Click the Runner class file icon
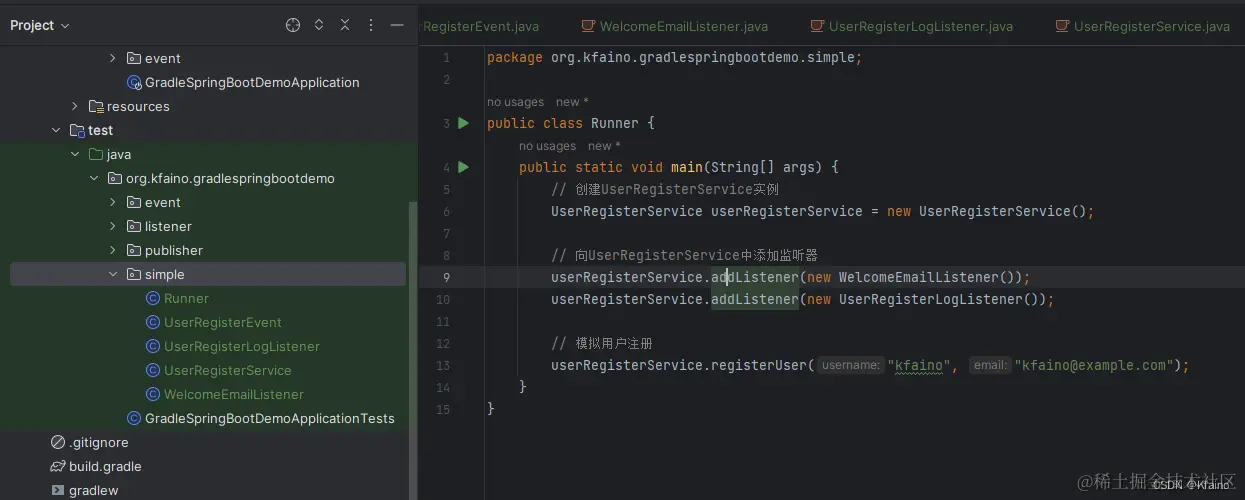This screenshot has width=1245, height=500. (x=153, y=299)
